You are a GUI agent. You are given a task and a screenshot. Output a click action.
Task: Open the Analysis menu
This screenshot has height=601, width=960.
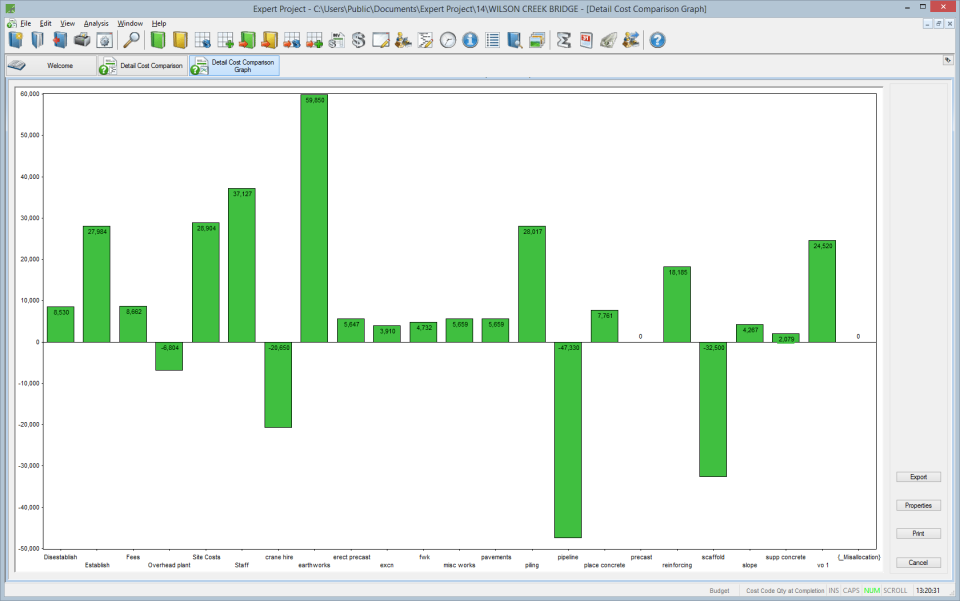[96, 23]
